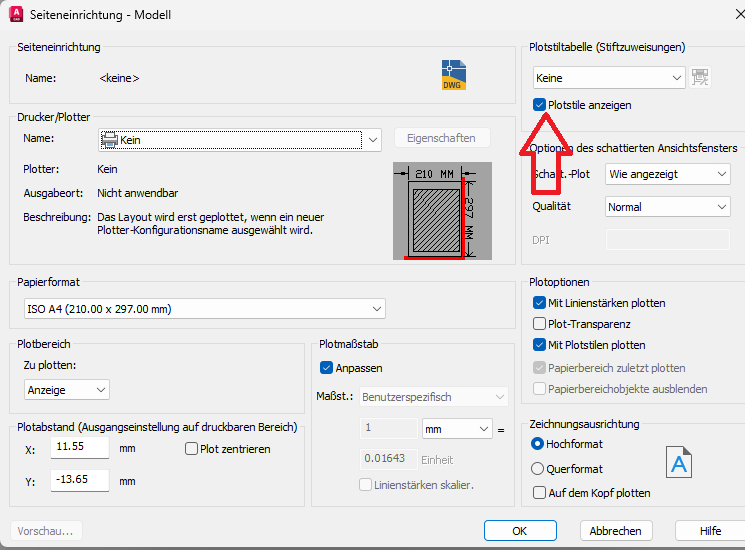Open the plot style table dropdown showing Keine

tap(609, 78)
